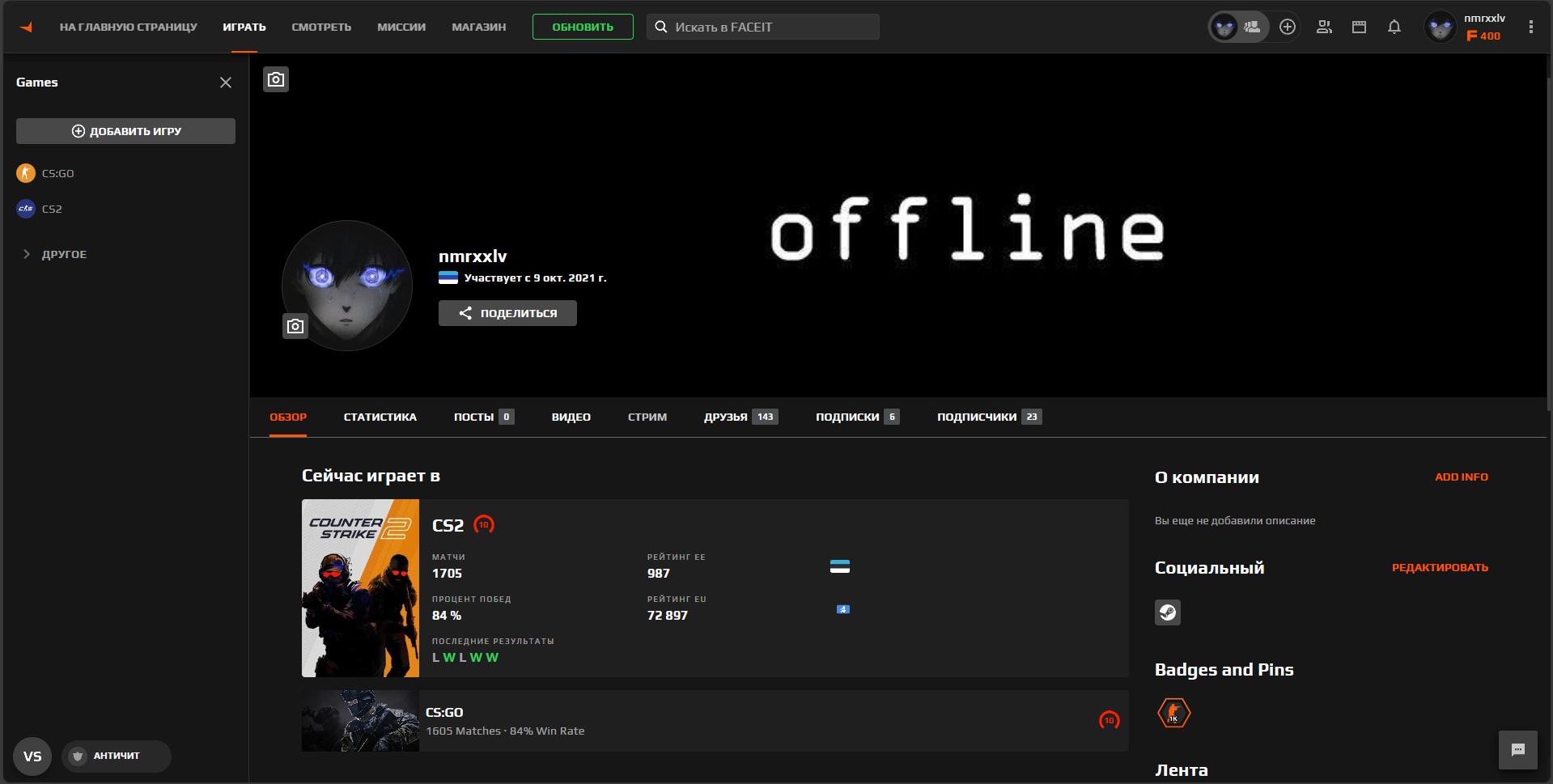The width and height of the screenshot is (1553, 784).
Task: Click the CS2 level 10 skill icon
Action: [484, 524]
